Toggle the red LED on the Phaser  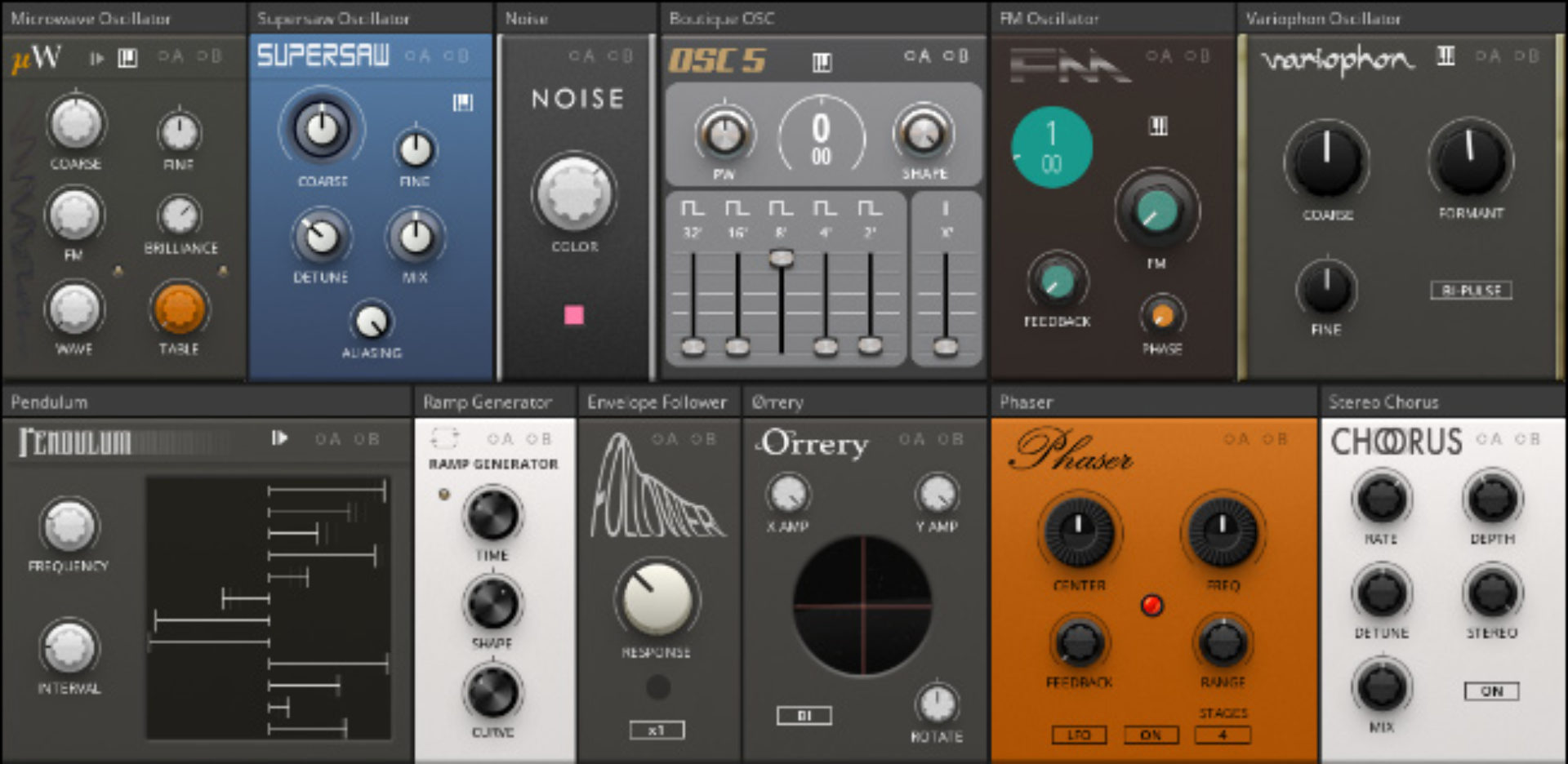[x=1151, y=604]
